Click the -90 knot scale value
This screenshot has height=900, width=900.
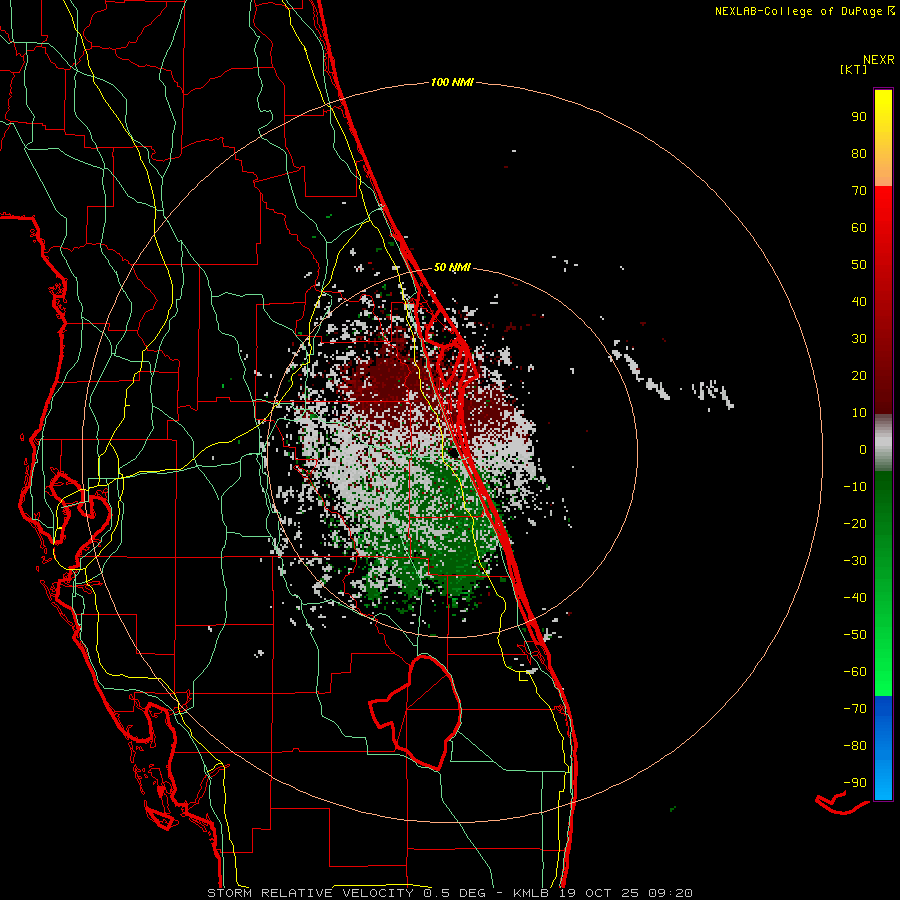coord(855,783)
